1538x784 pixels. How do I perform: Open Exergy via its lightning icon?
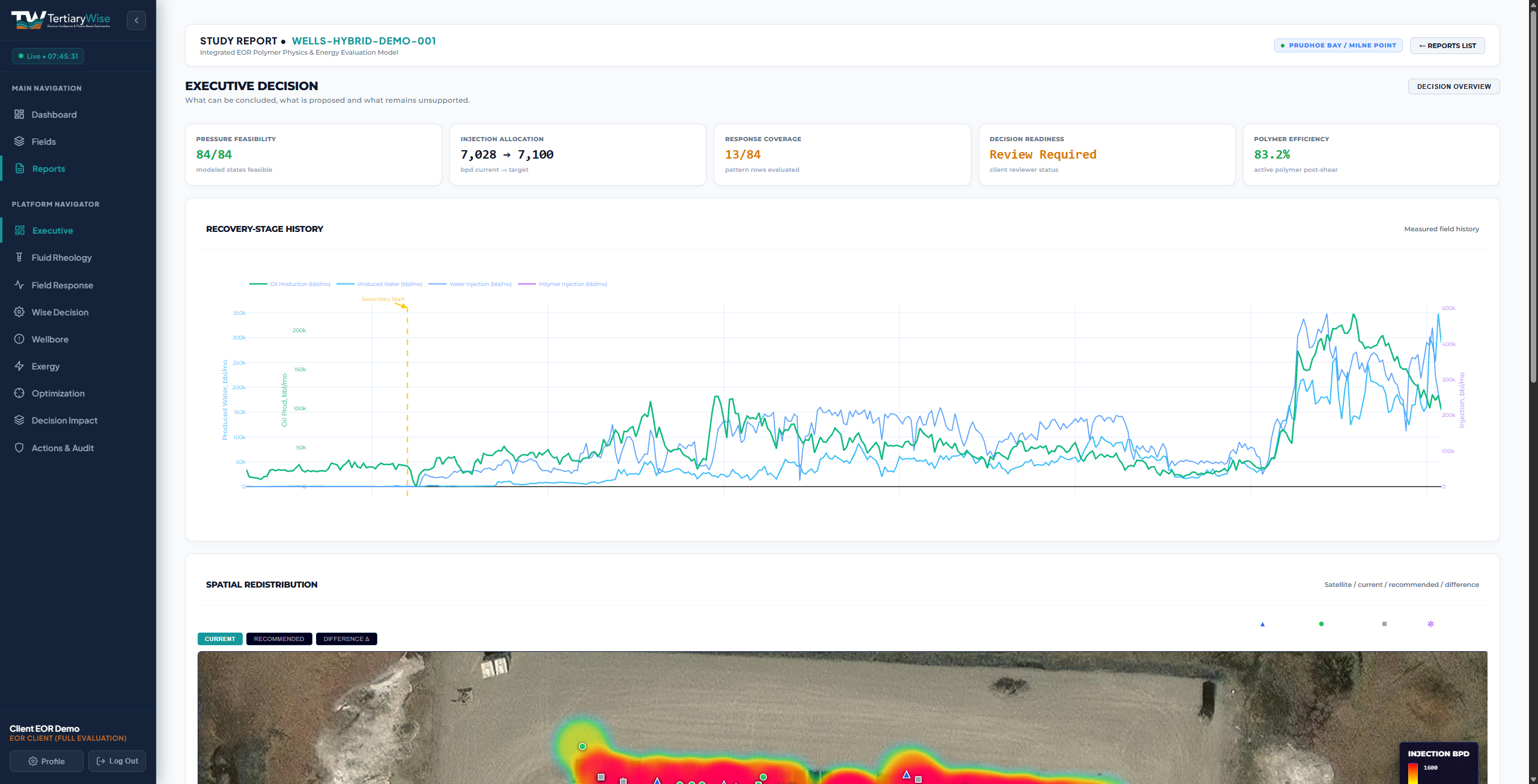tap(19, 366)
